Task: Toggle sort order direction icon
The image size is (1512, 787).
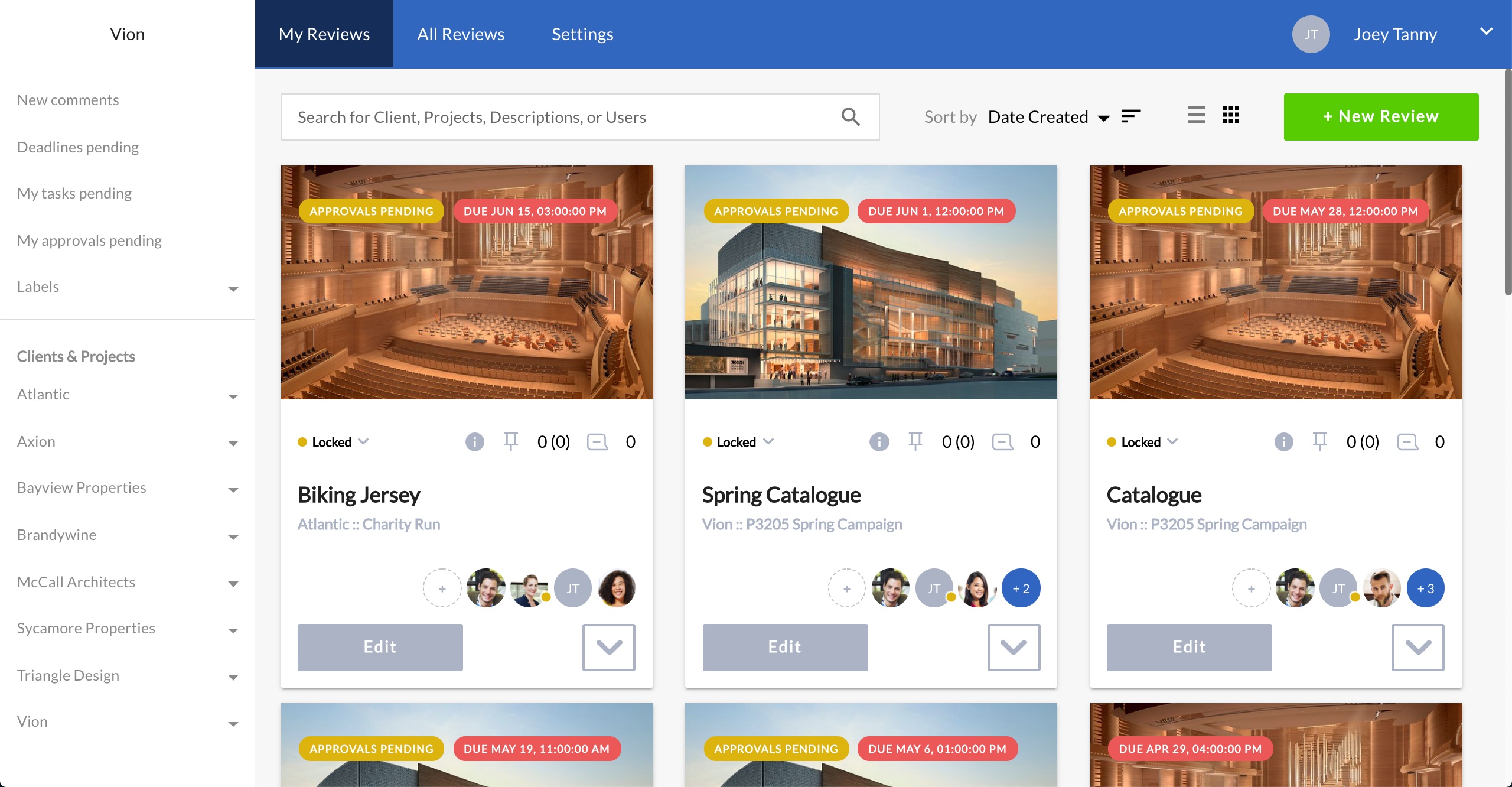Action: click(1130, 116)
